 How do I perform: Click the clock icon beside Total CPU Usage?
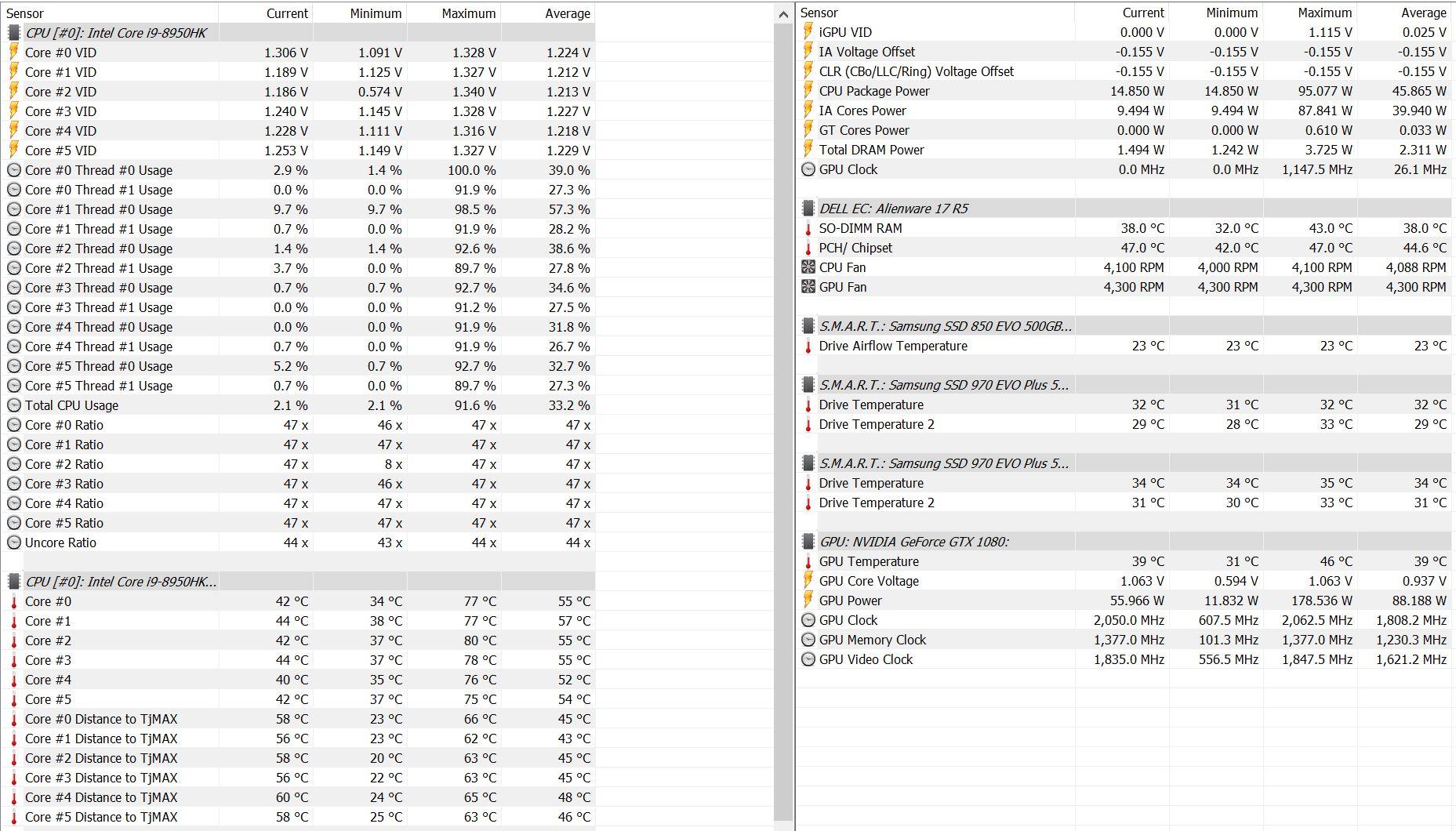click(14, 405)
